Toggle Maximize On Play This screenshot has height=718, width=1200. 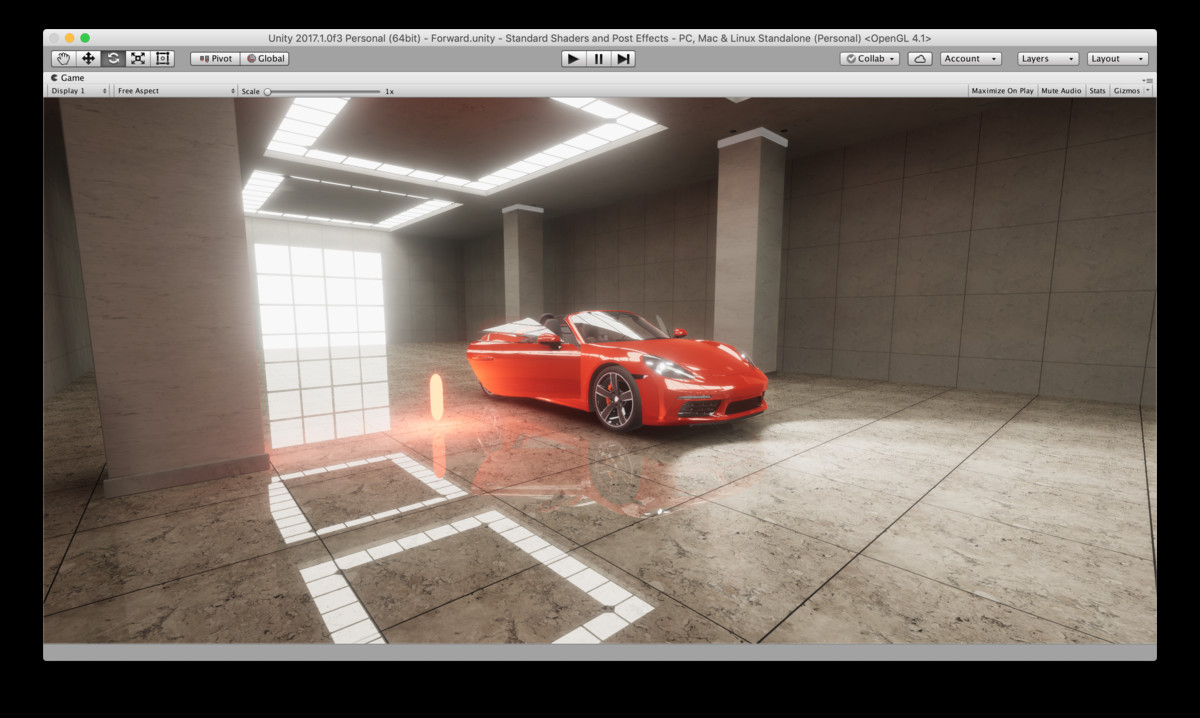coord(1002,91)
